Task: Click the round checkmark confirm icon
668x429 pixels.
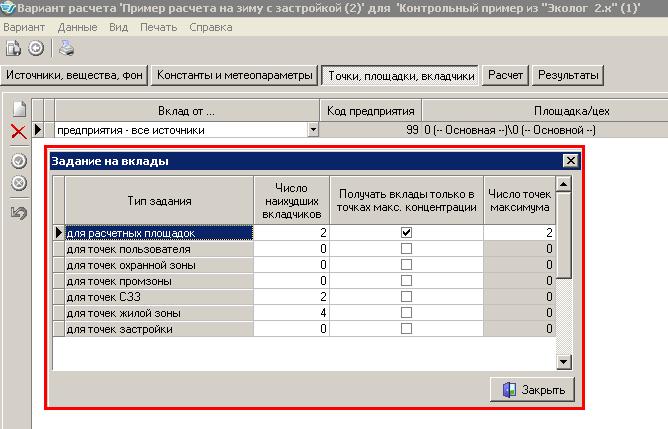Action: [18, 161]
